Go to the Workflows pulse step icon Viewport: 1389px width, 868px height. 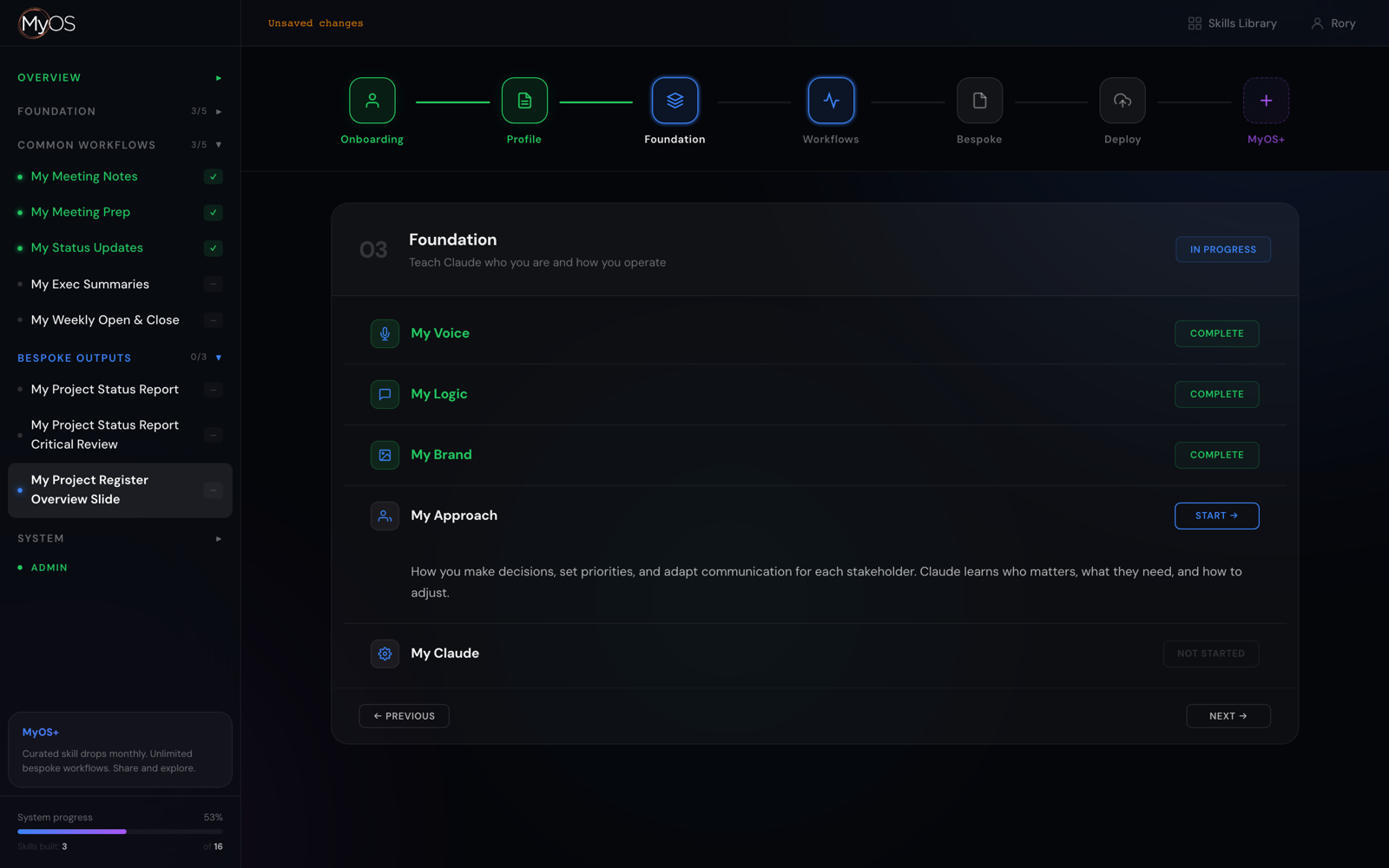click(x=831, y=101)
